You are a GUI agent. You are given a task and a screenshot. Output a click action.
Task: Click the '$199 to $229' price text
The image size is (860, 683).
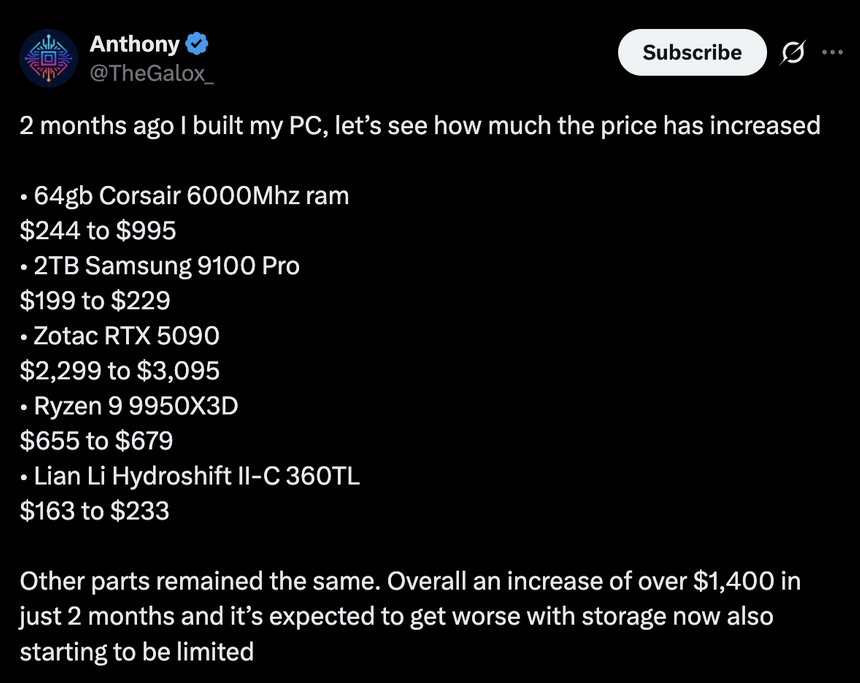[95, 301]
